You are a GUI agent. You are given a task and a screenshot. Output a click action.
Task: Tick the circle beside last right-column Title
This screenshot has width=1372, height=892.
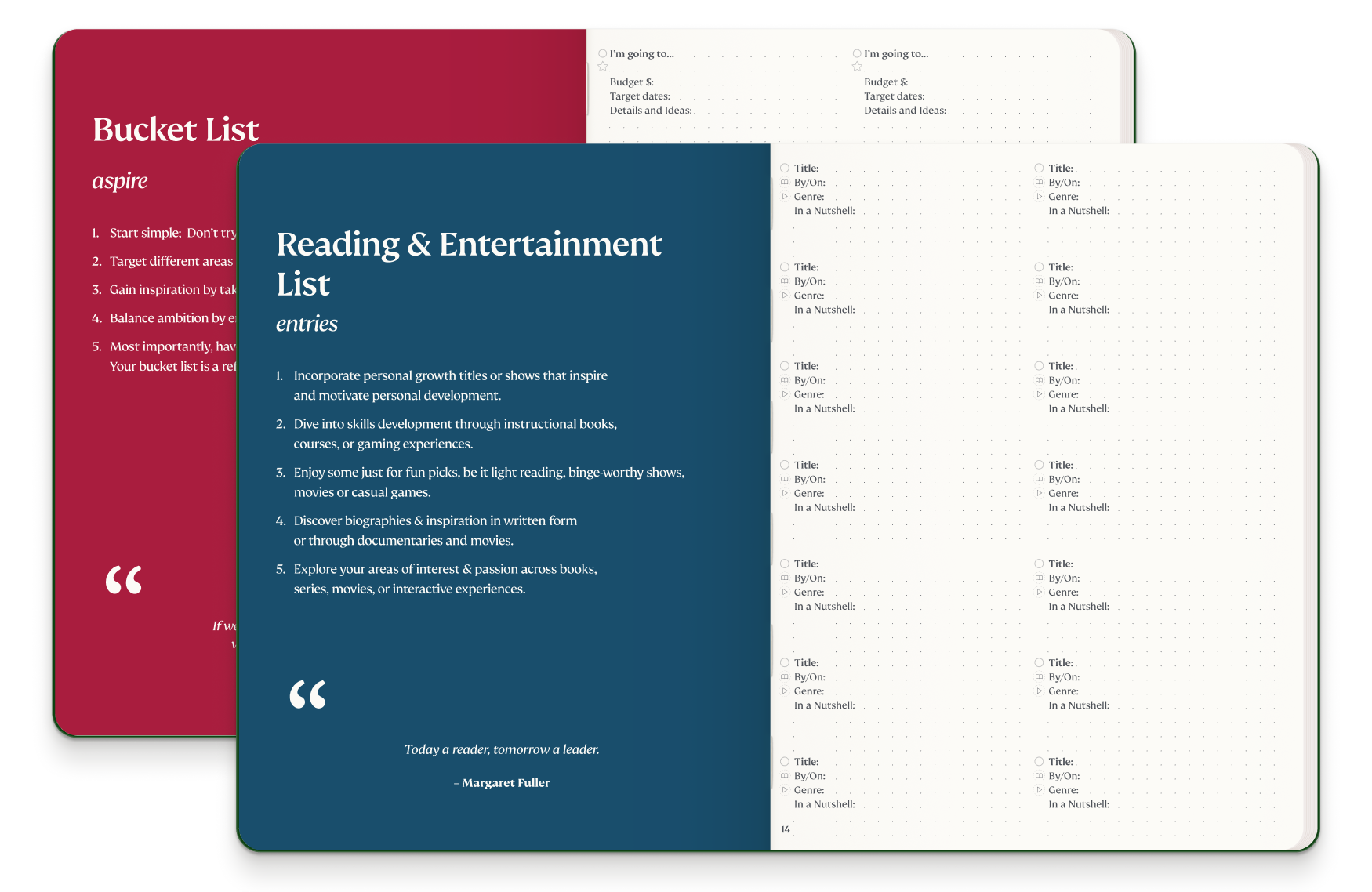(1039, 761)
